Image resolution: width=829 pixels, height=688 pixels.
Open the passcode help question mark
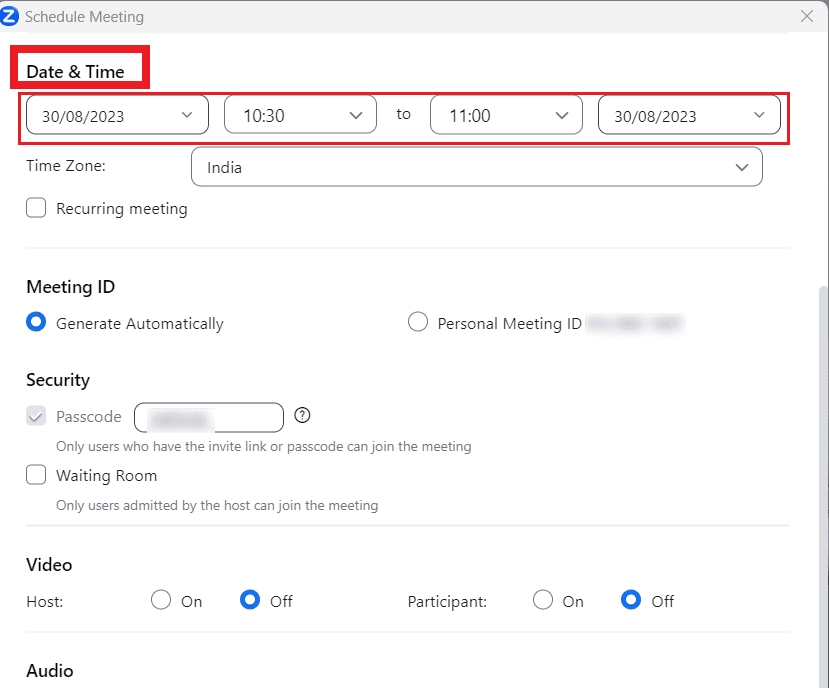coord(302,415)
